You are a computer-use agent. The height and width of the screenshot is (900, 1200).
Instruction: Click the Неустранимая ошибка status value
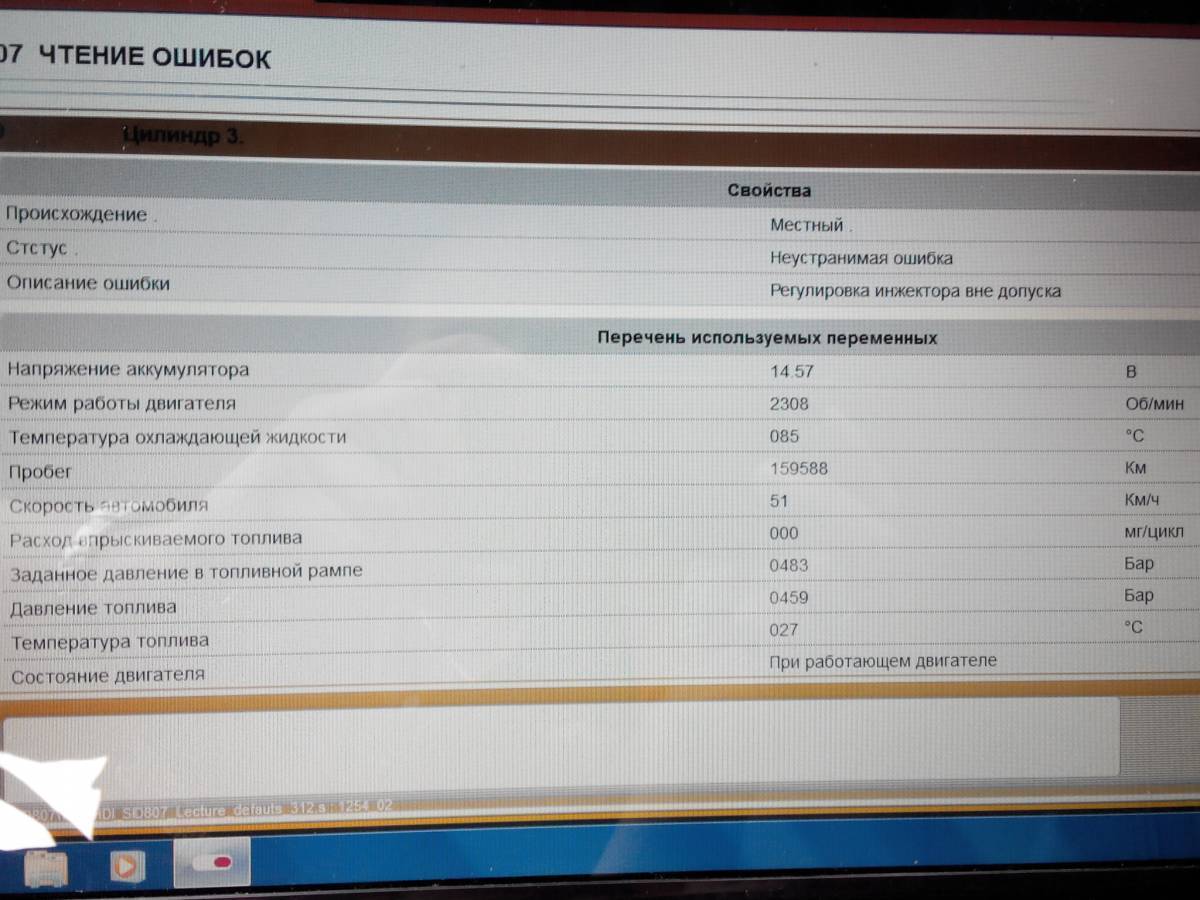click(861, 258)
